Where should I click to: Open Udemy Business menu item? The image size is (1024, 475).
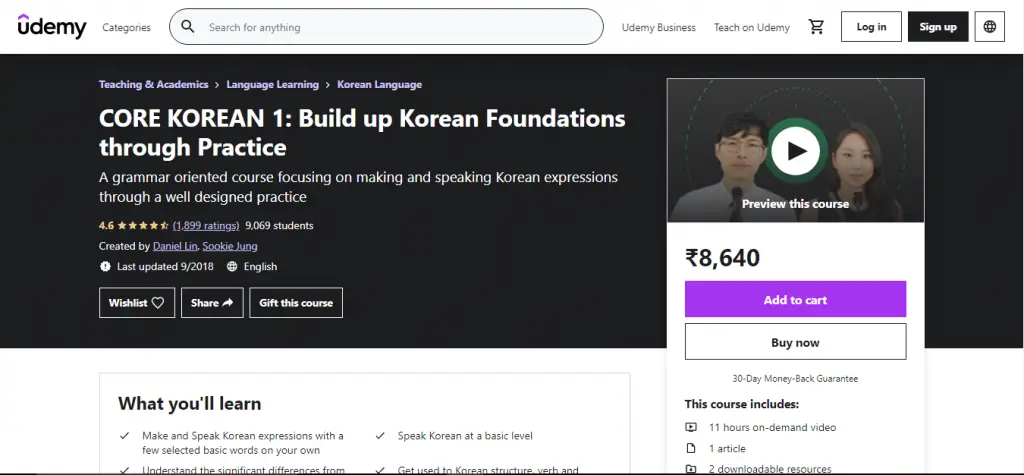[x=658, y=27]
